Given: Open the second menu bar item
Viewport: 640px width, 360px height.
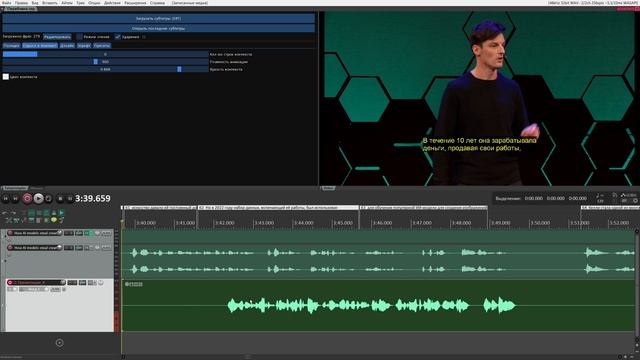Looking at the screenshot, I should pyautogui.click(x=21, y=3).
